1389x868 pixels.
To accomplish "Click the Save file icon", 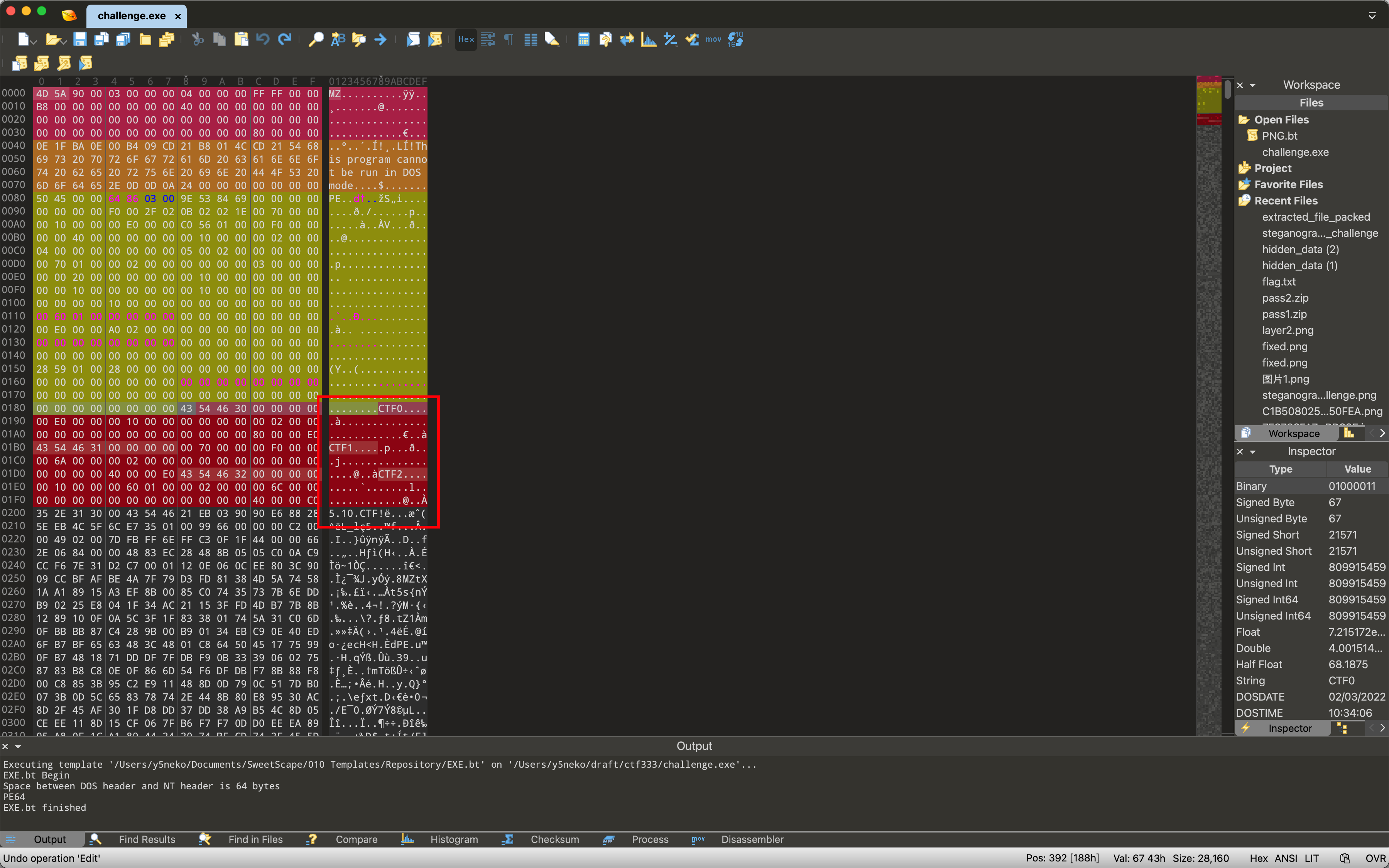I will point(80,39).
